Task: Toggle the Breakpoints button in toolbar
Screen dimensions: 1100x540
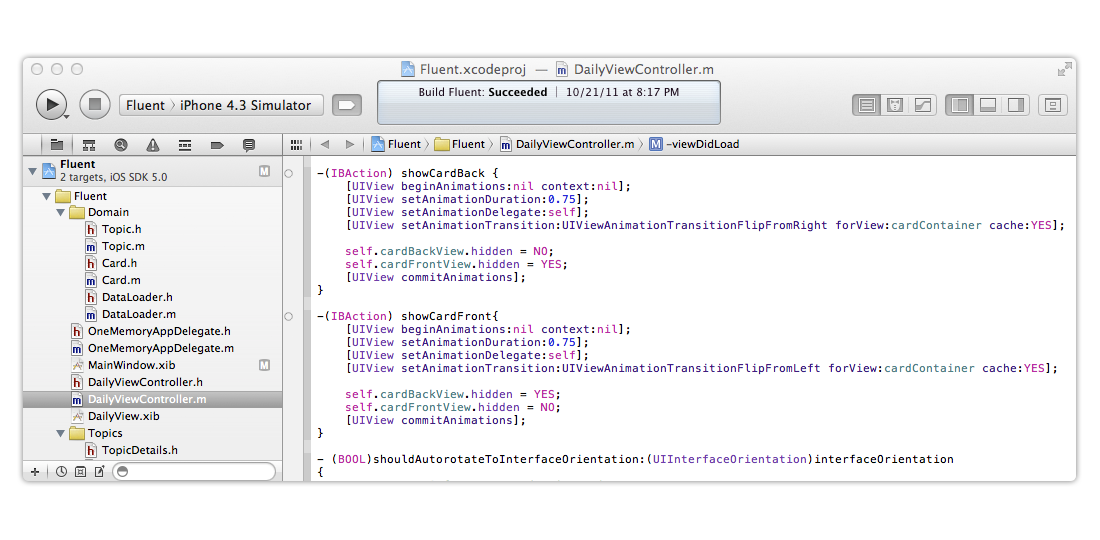Action: click(346, 105)
